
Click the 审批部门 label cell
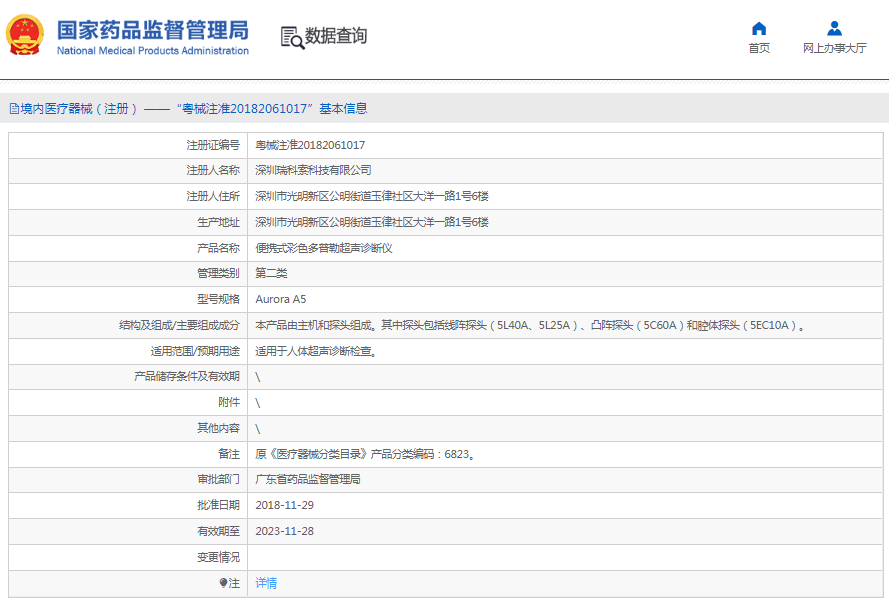click(x=128, y=479)
